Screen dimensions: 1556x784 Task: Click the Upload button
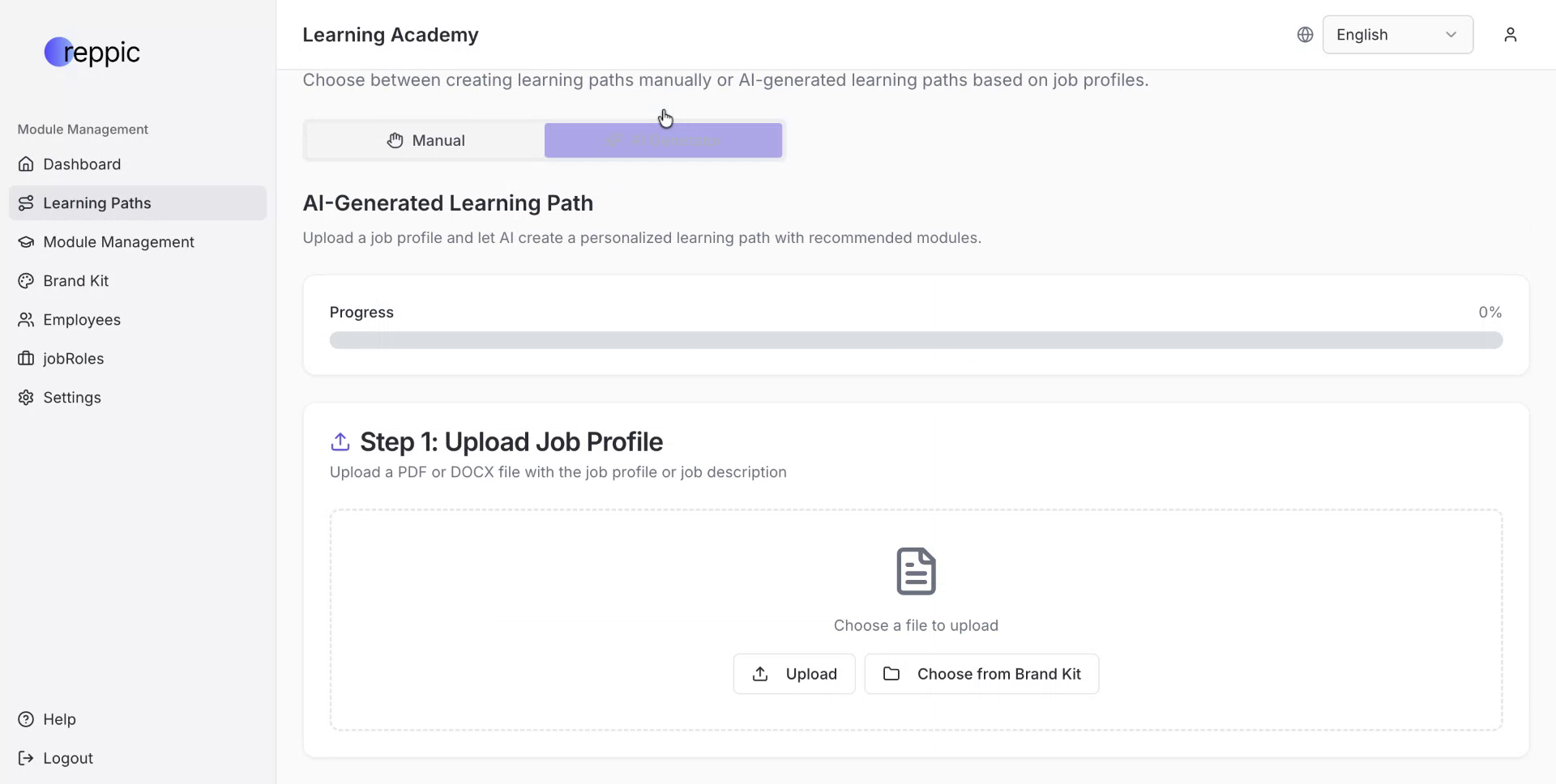coord(793,674)
